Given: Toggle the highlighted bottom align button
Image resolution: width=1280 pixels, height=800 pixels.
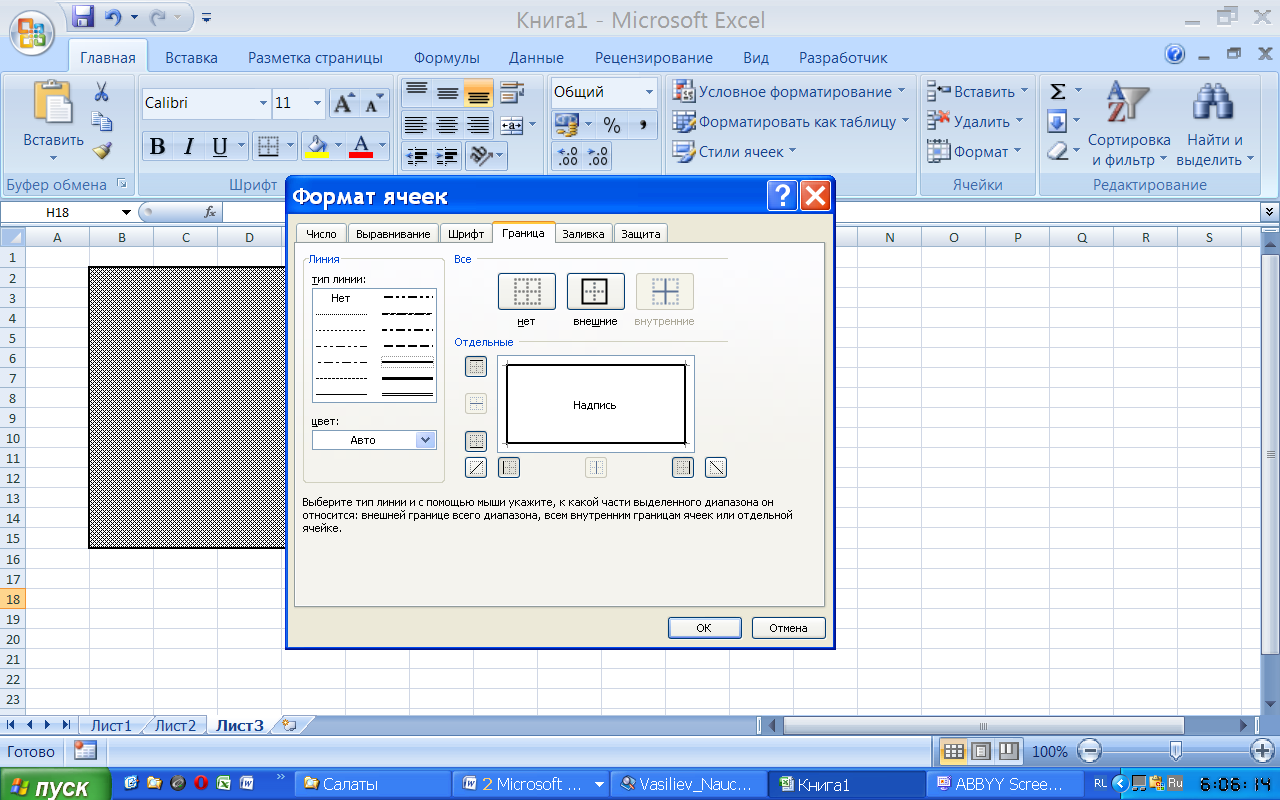Looking at the screenshot, I should click(x=478, y=93).
